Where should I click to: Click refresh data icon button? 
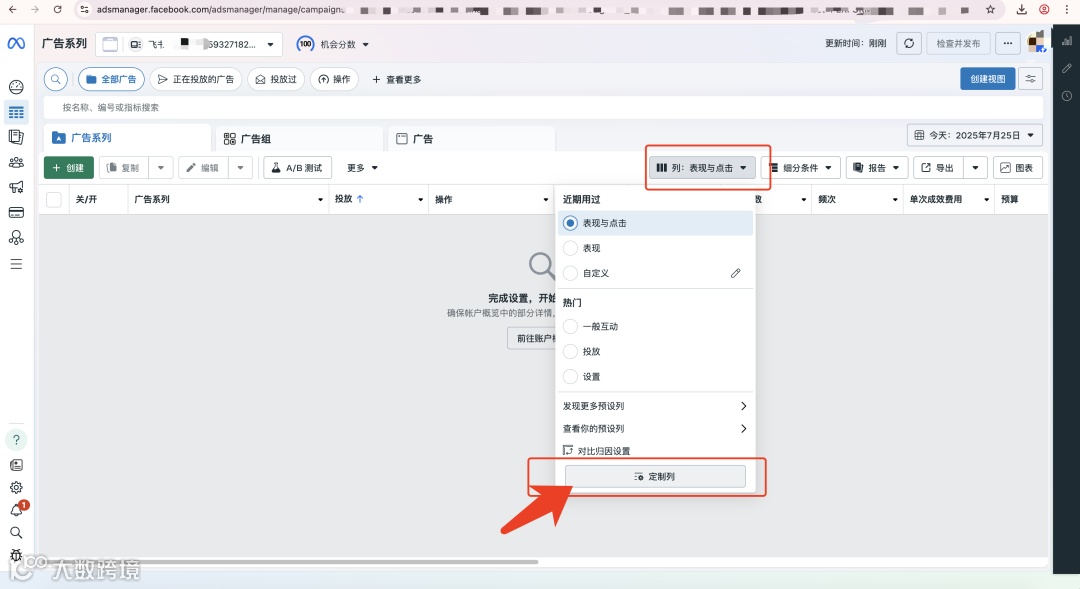(x=909, y=43)
